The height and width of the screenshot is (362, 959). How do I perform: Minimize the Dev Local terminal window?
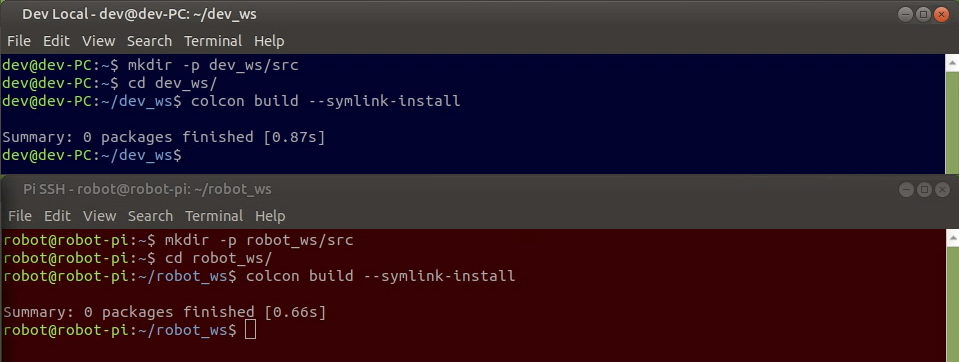coord(906,15)
